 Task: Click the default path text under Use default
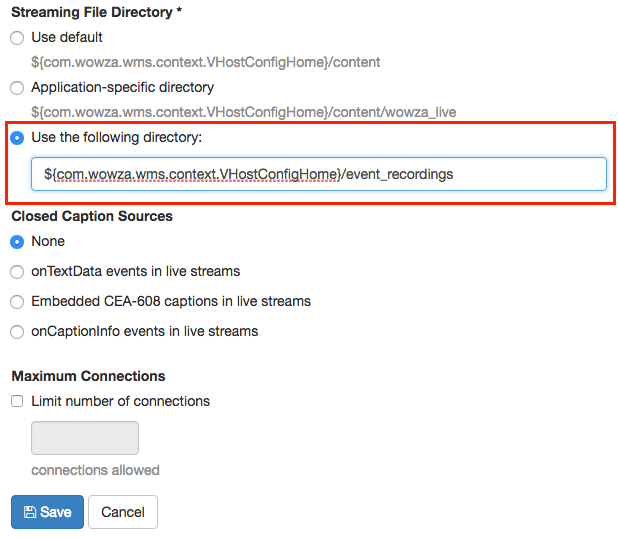[x=205, y=62]
